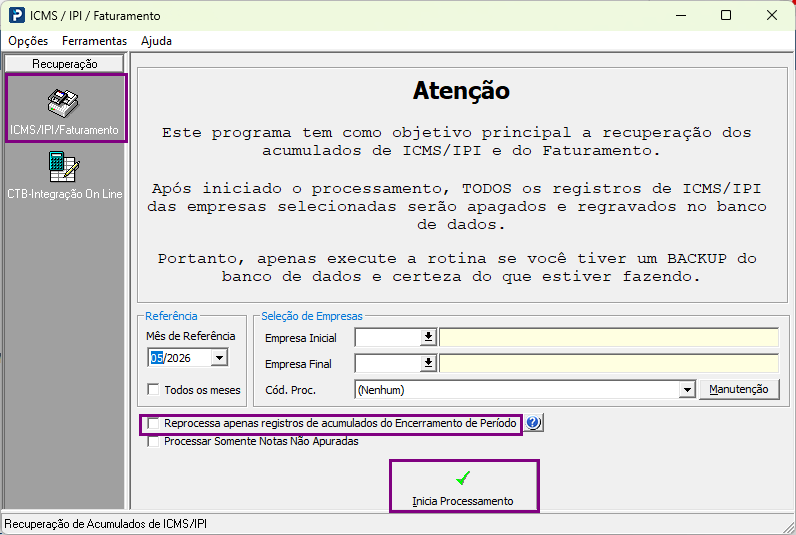Image resolution: width=796 pixels, height=535 pixels.
Task: Open Empresa Inicial lookup arrow button
Action: coord(428,337)
